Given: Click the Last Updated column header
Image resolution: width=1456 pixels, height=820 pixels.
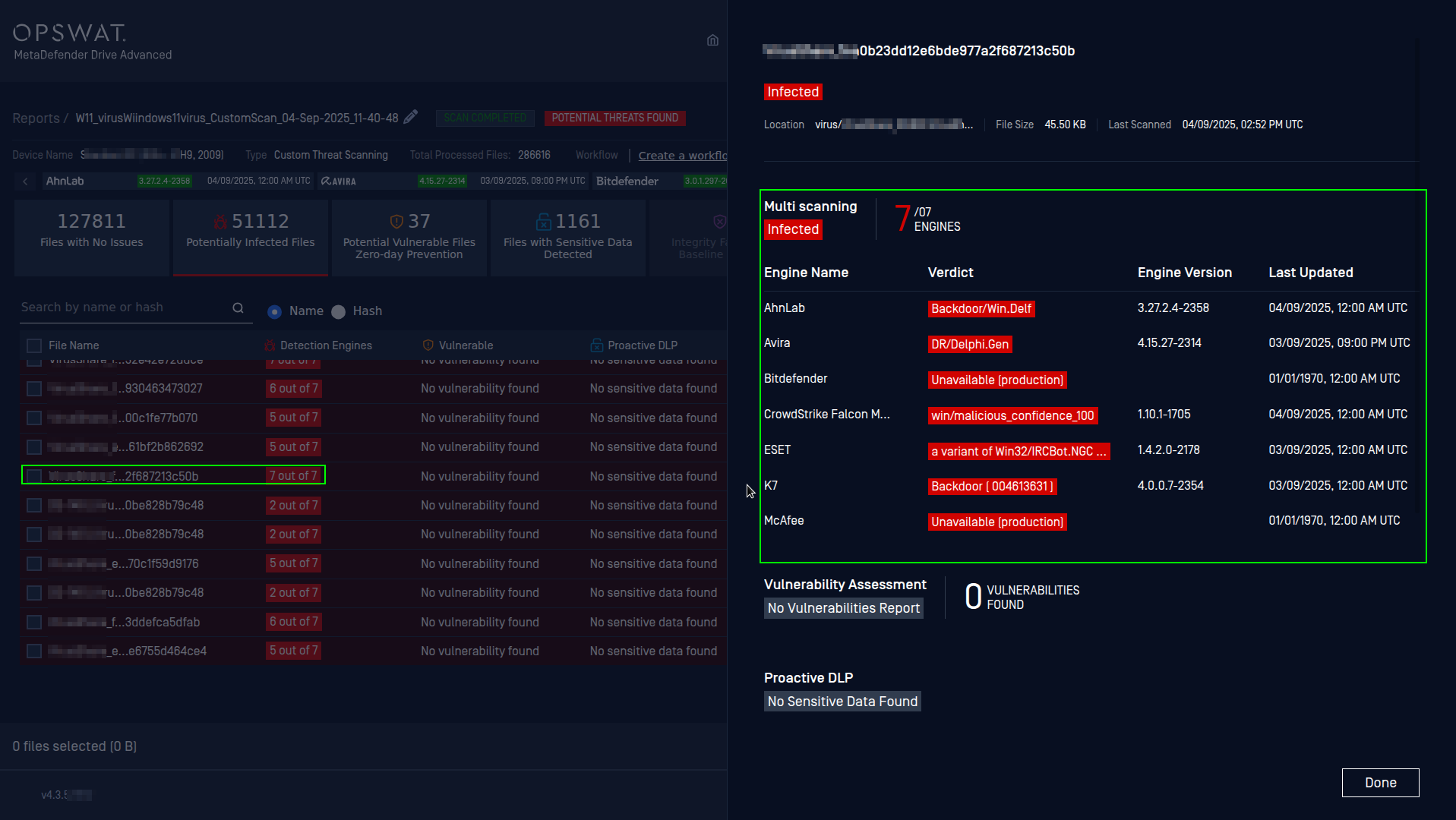Looking at the screenshot, I should (1310, 273).
